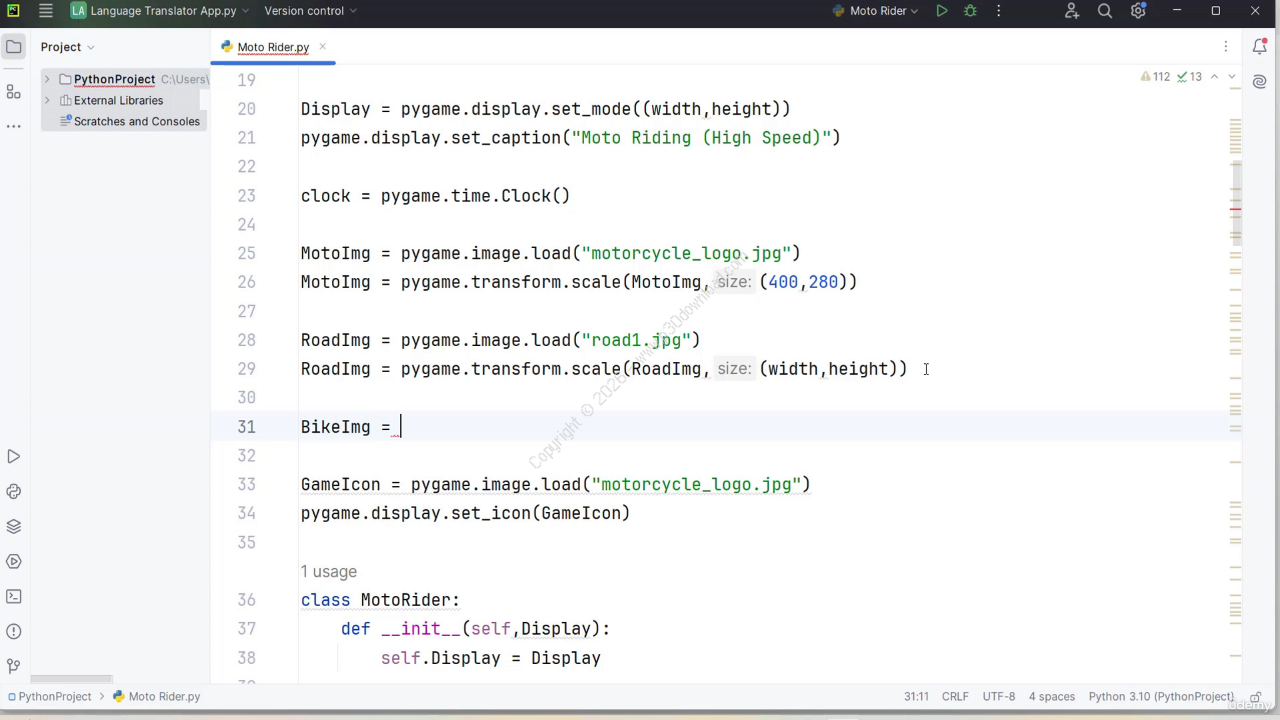Image resolution: width=1280 pixels, height=720 pixels.
Task: Click the weak warnings count 13 indicator
Action: pyautogui.click(x=1189, y=77)
